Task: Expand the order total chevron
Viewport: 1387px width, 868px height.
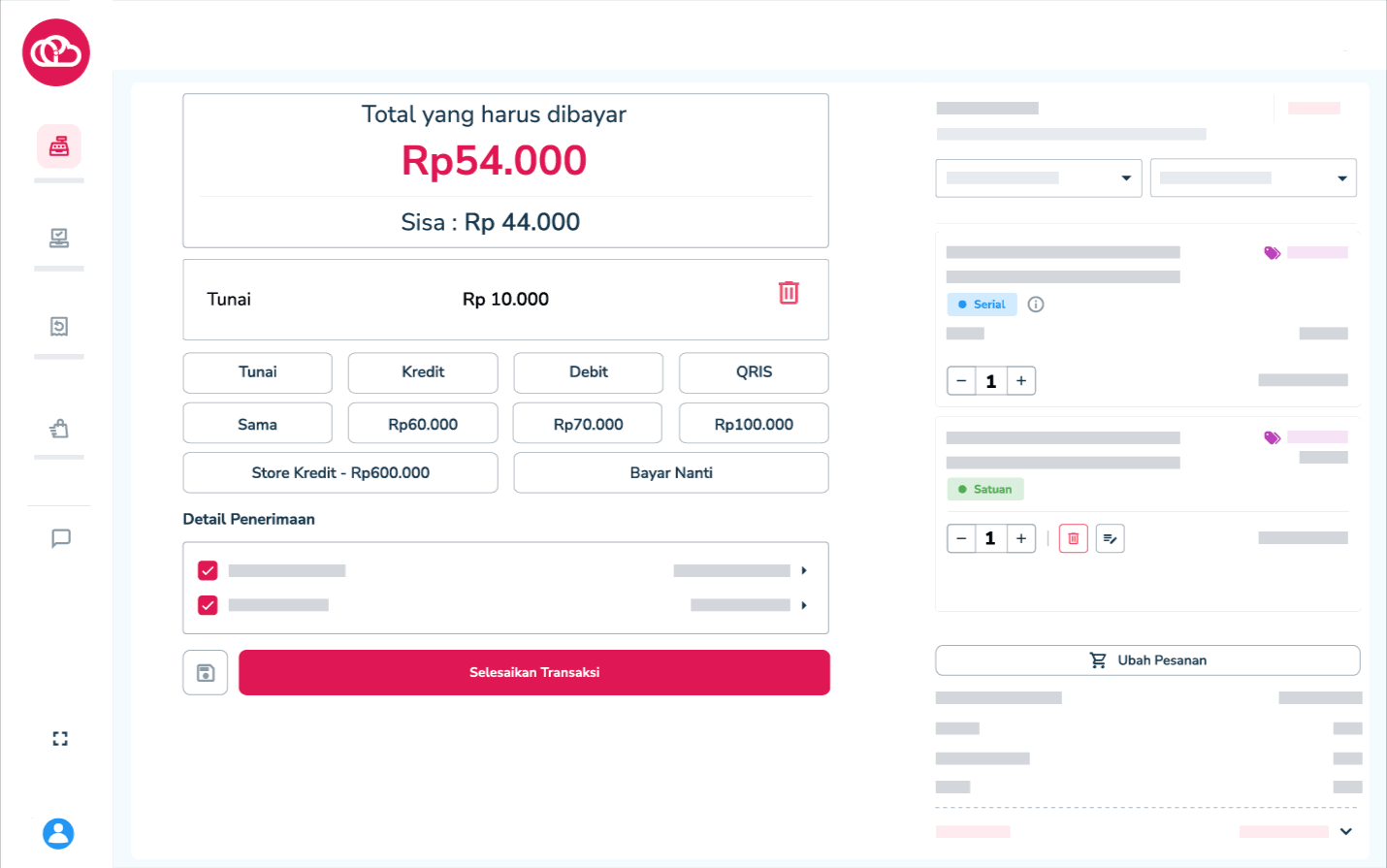Action: tap(1345, 831)
